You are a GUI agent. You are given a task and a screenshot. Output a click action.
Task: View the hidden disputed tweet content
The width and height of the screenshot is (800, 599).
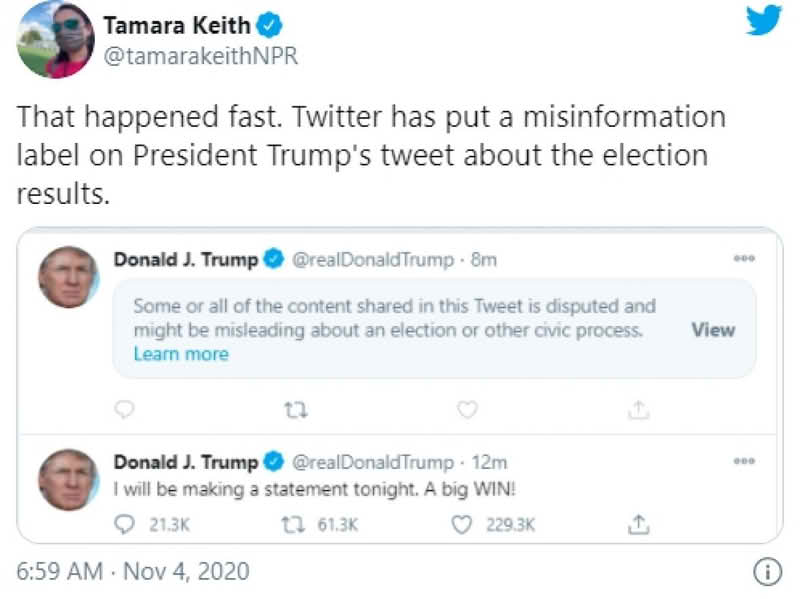click(713, 330)
